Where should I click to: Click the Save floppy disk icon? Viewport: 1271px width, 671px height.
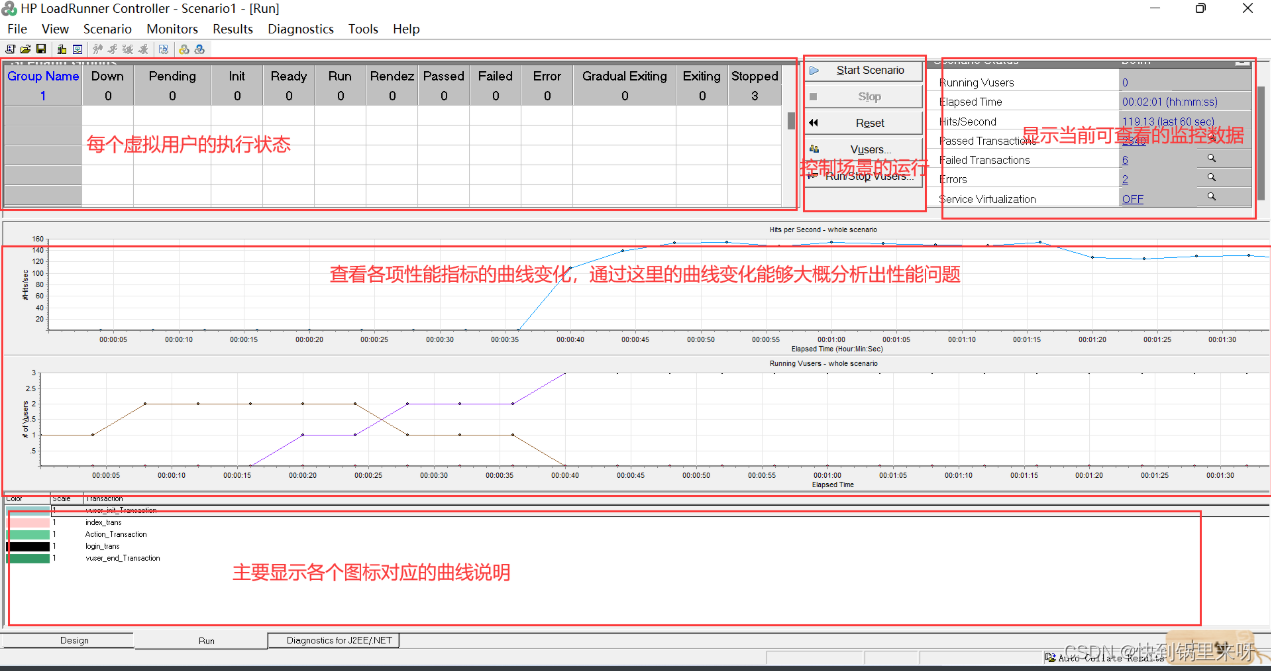click(41, 49)
